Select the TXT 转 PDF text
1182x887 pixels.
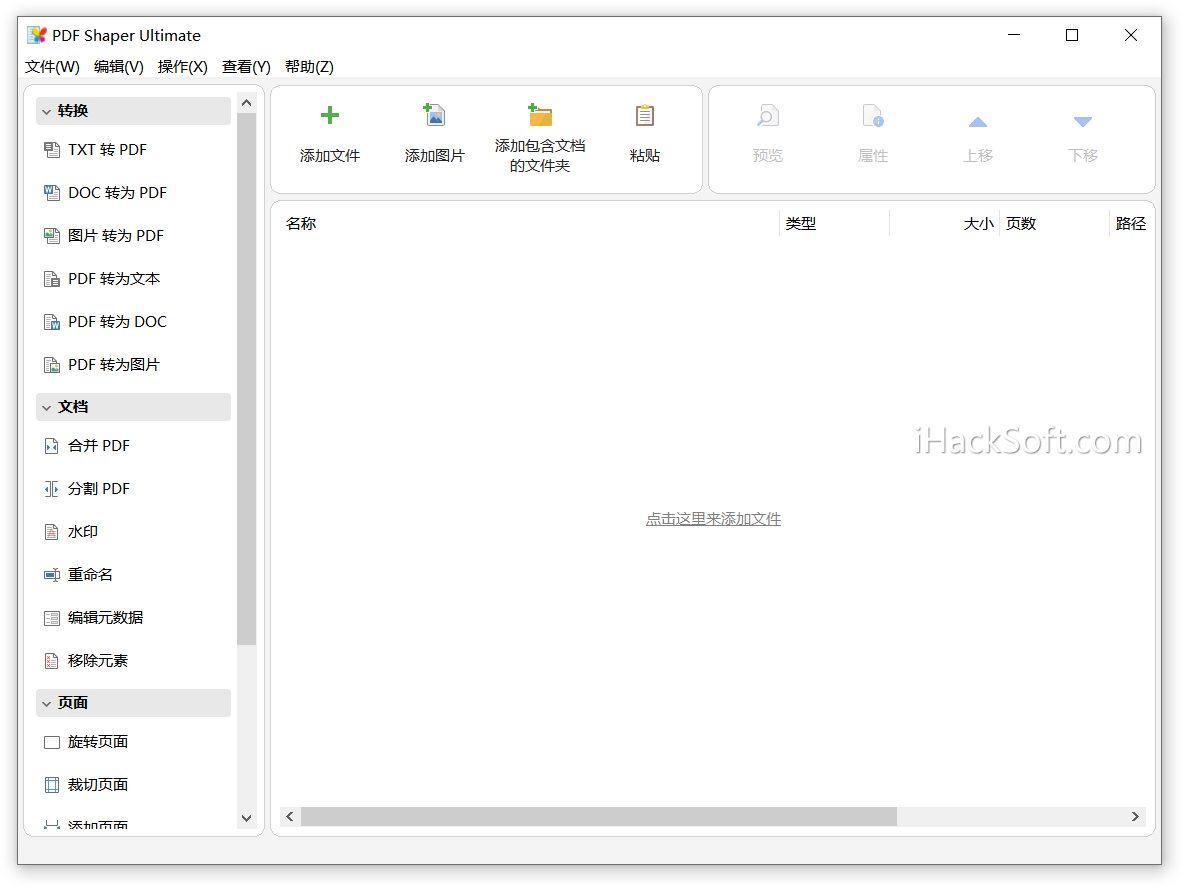tap(107, 150)
